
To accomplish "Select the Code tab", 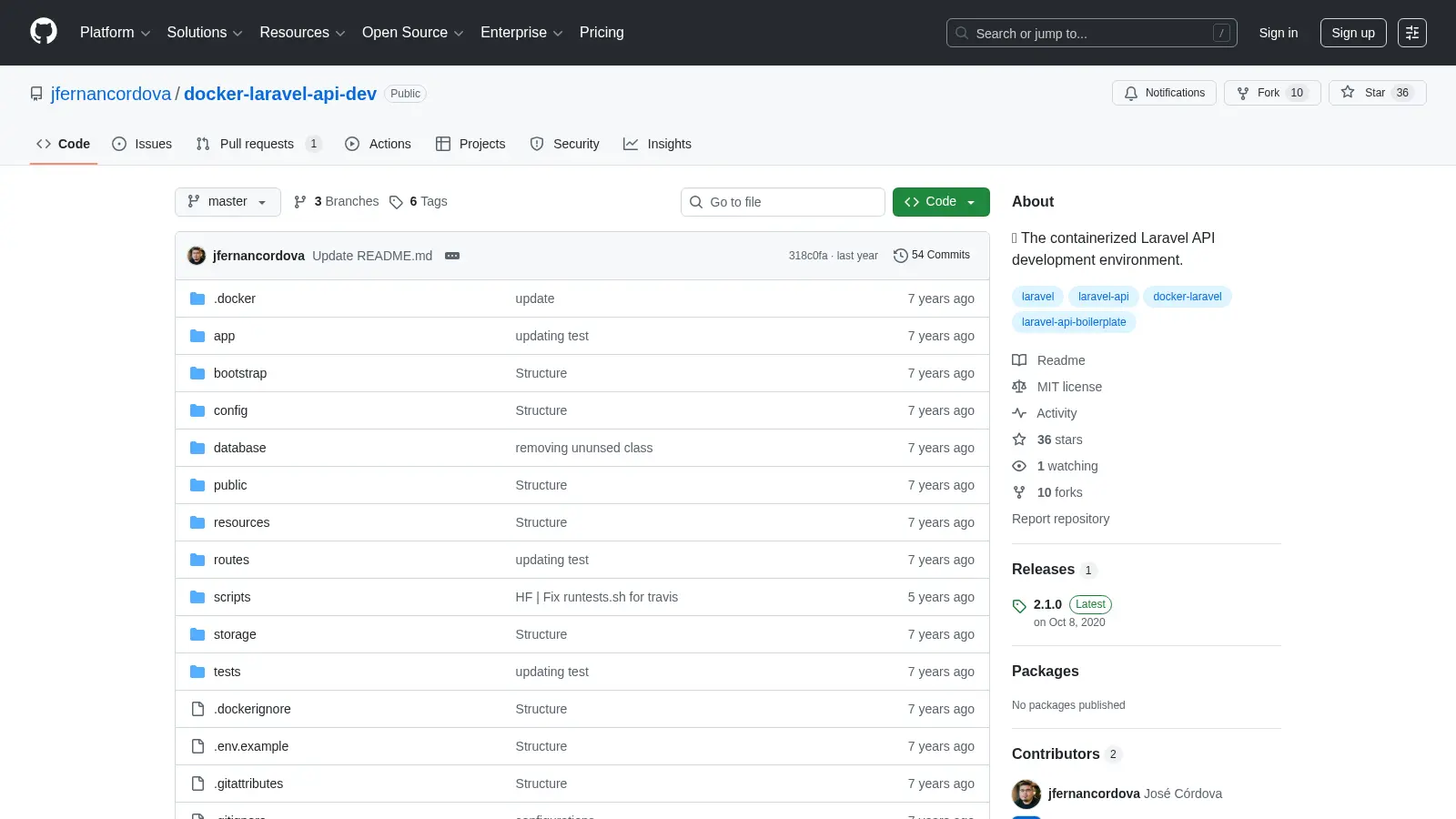I will click(x=64, y=144).
